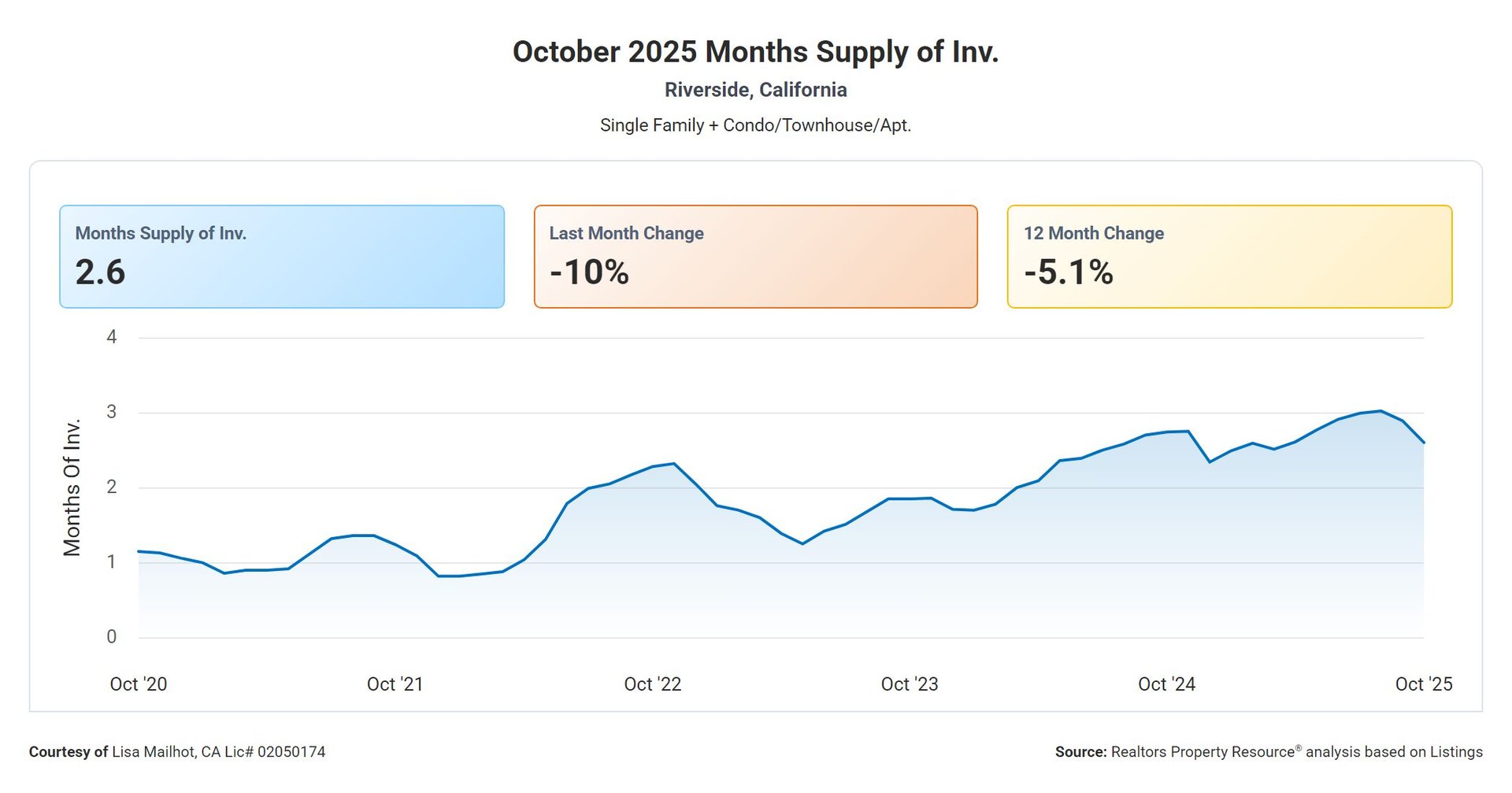Click the Oct '25 x-axis label

[x=1423, y=684]
